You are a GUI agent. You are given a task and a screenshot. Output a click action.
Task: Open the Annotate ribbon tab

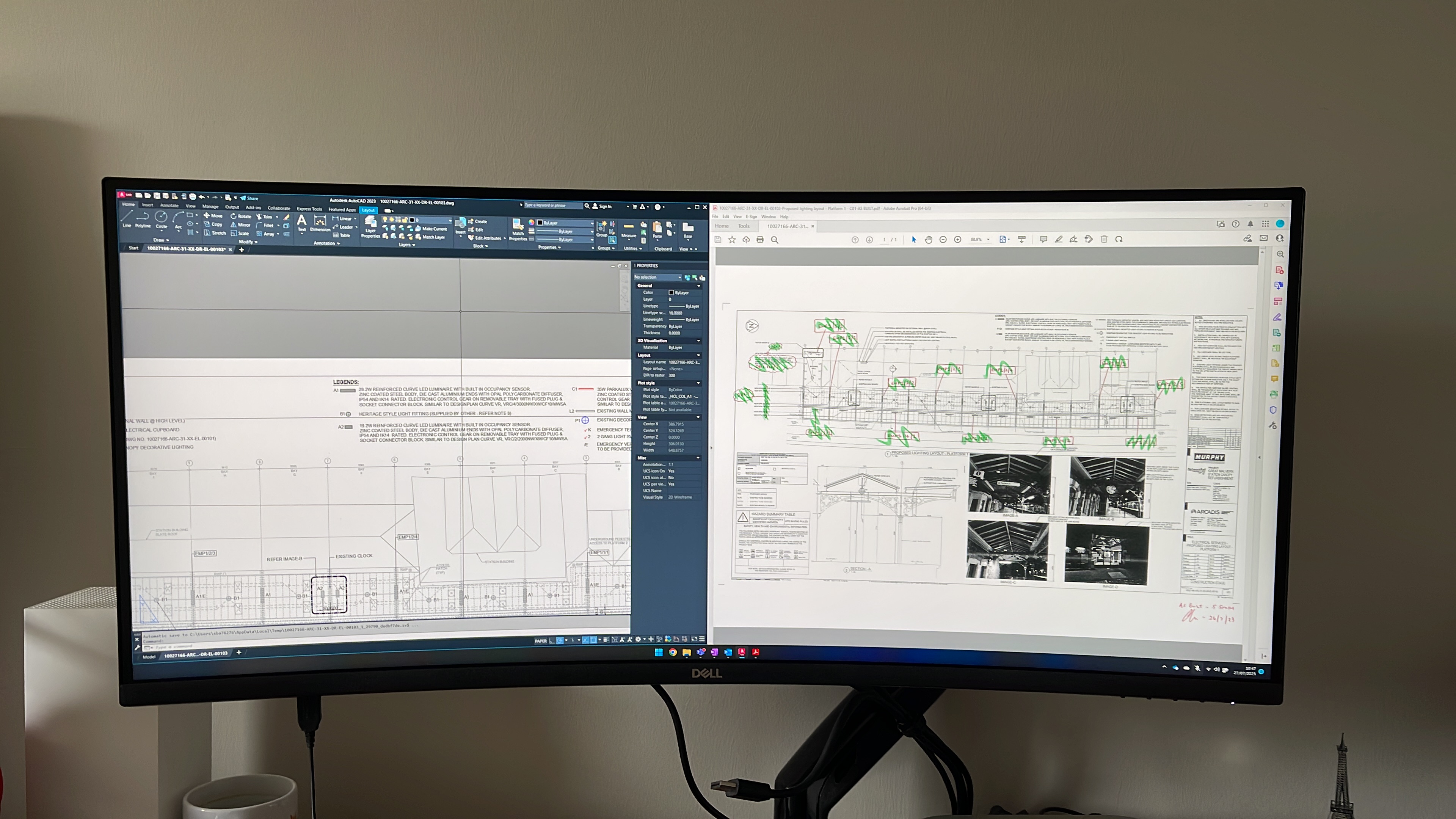click(169, 205)
